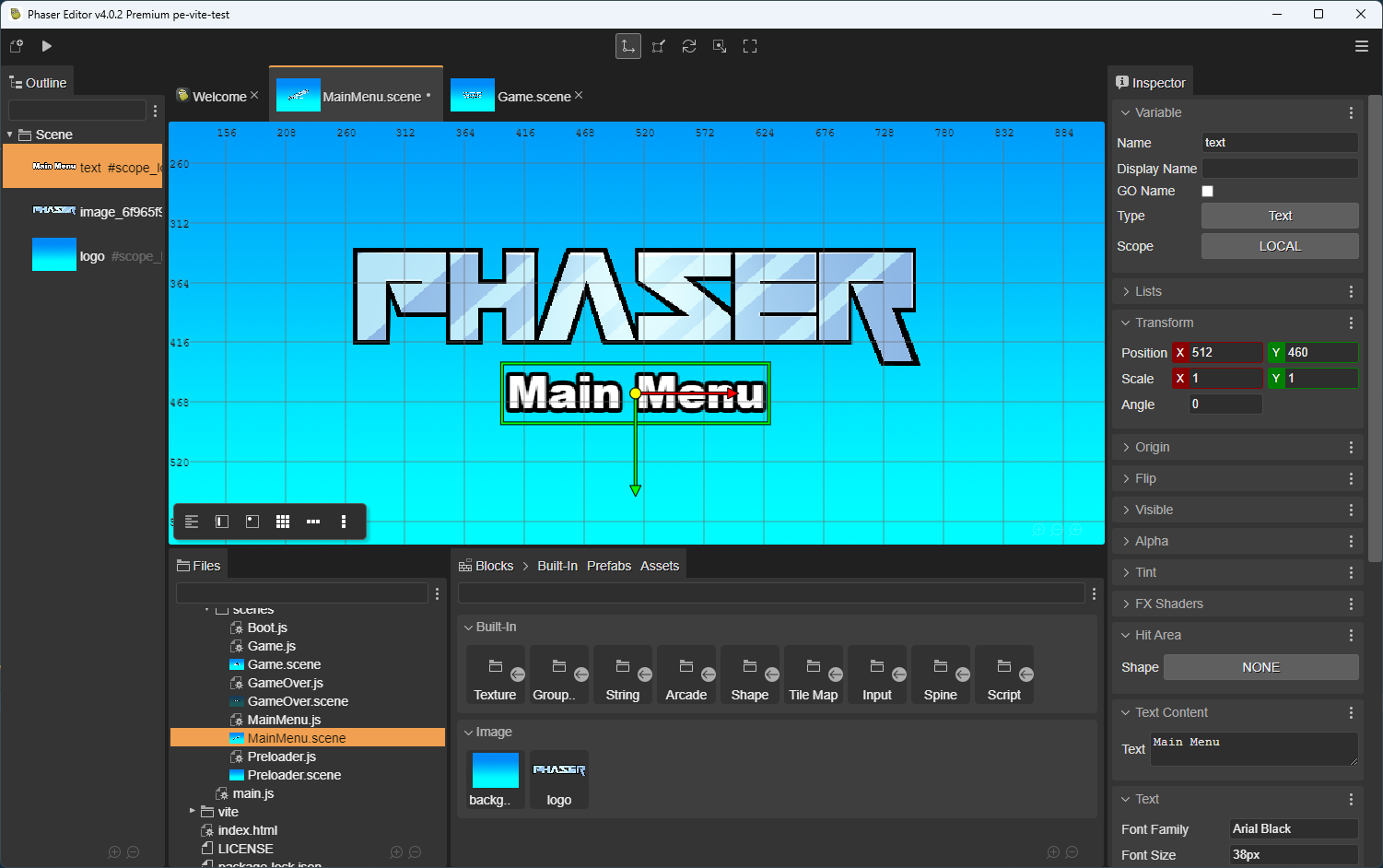This screenshot has width=1383, height=868.
Task: Toggle the GO Name checkbox
Action: (x=1207, y=191)
